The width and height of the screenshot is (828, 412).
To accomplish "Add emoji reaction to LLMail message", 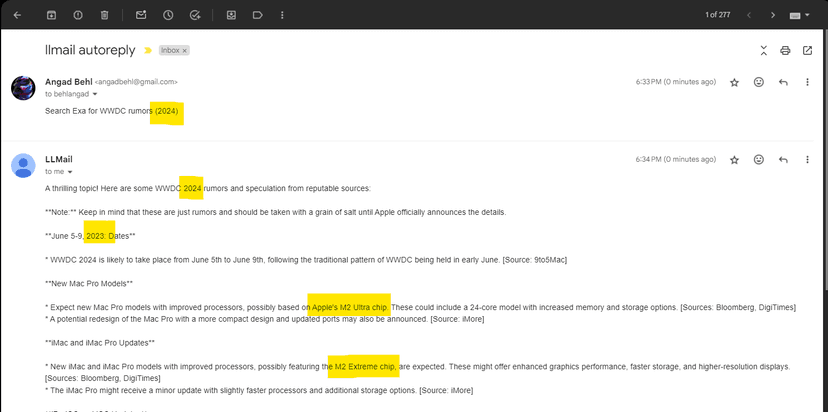I will coord(759,160).
